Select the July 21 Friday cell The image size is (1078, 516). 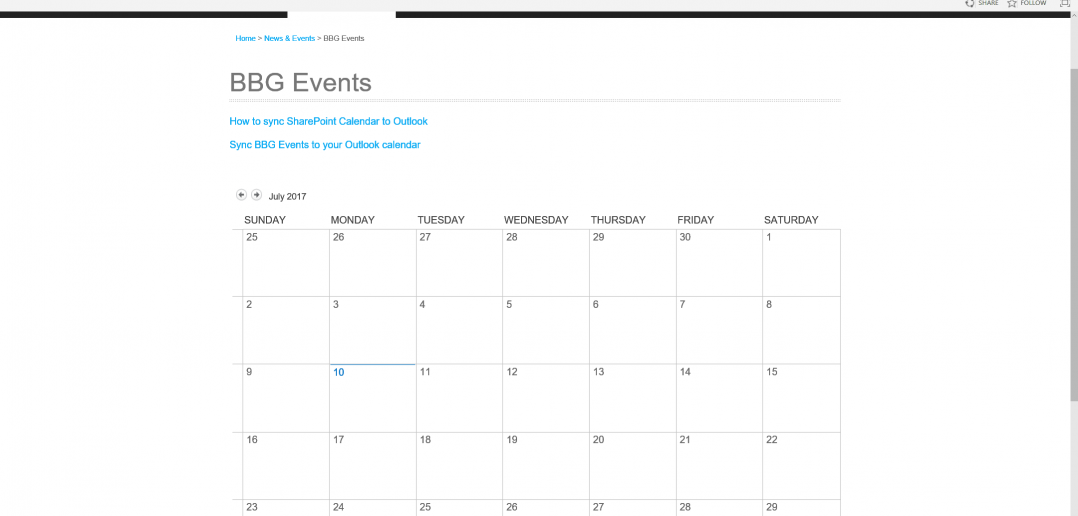pos(719,466)
